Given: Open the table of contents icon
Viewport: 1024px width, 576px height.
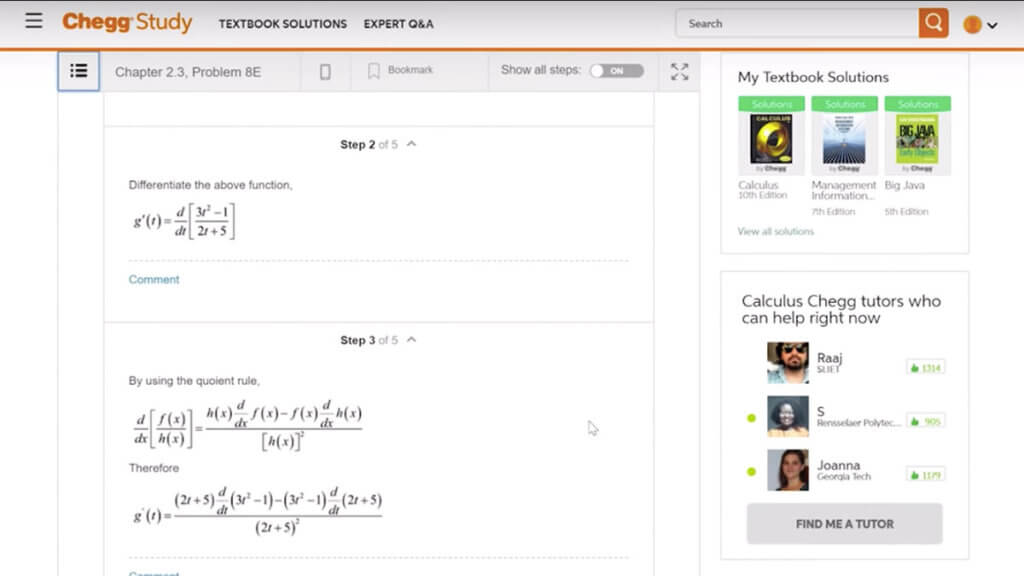Looking at the screenshot, I should (78, 71).
